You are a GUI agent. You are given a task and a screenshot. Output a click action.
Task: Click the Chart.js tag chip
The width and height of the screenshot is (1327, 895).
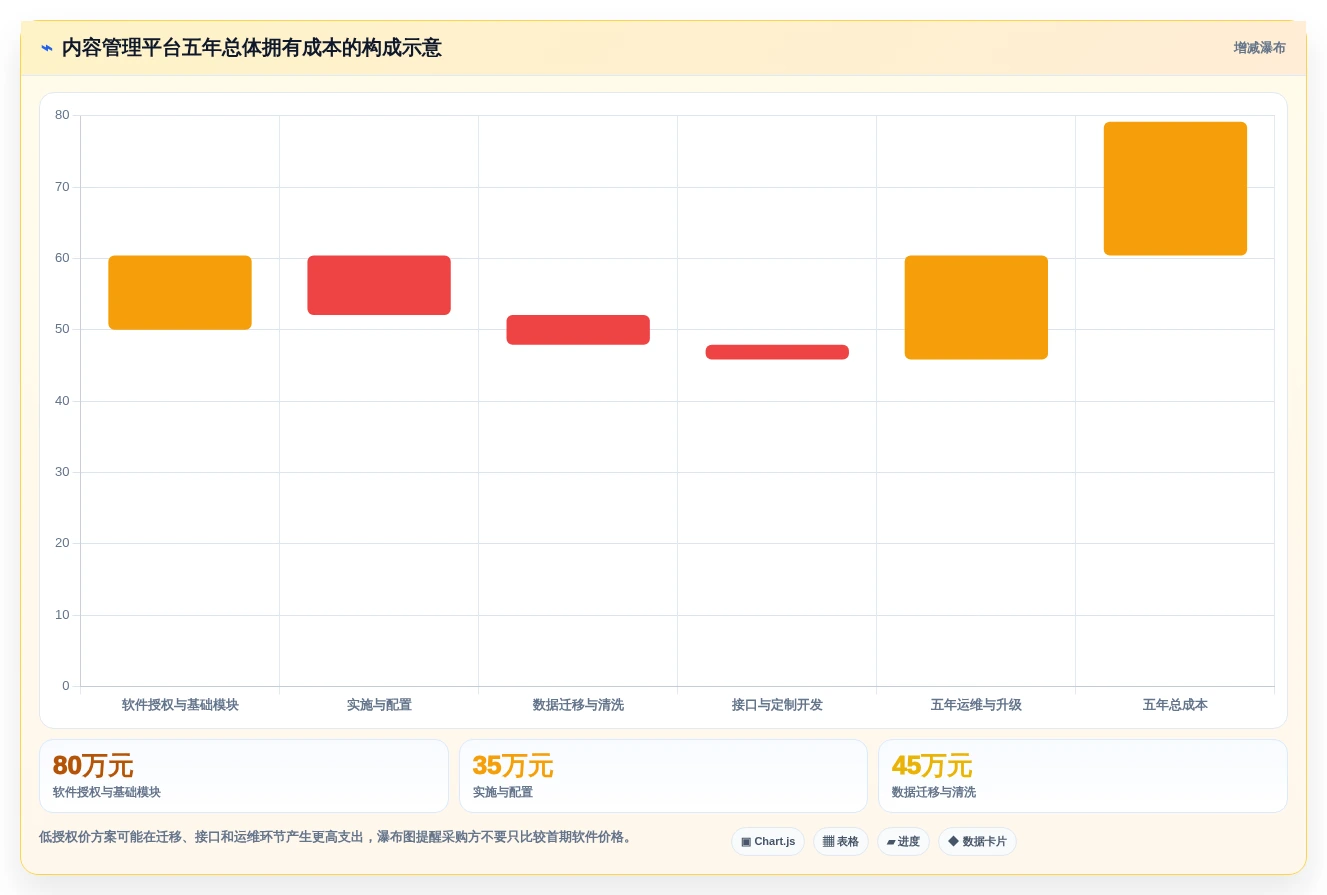tap(767, 842)
